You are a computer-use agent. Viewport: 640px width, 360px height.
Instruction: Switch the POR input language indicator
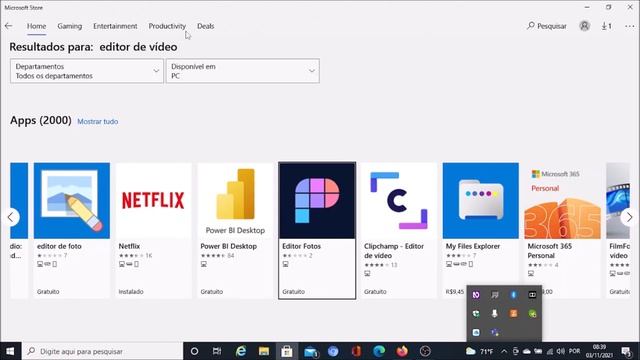pos(575,351)
